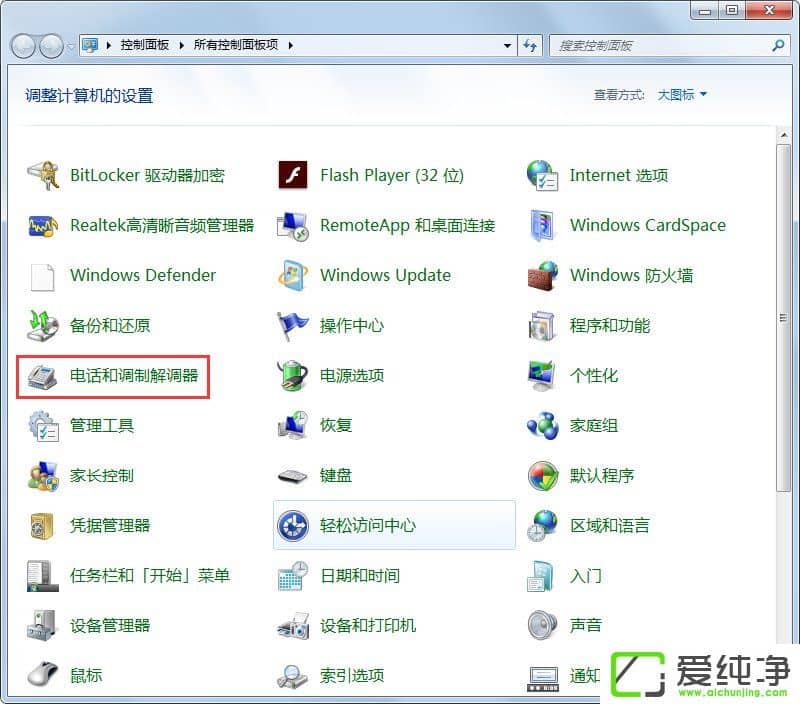This screenshot has height=704, width=800.
Task: Click the refresh button in address bar
Action: click(x=531, y=45)
